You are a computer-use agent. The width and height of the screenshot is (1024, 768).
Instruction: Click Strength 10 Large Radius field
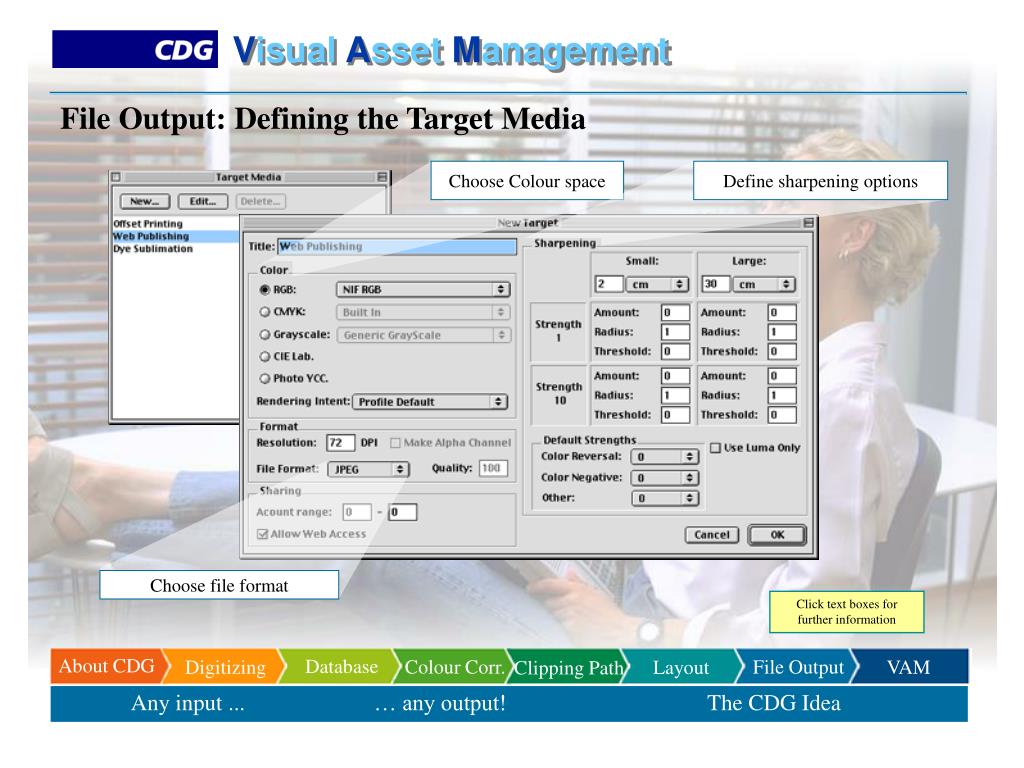[x=782, y=395]
